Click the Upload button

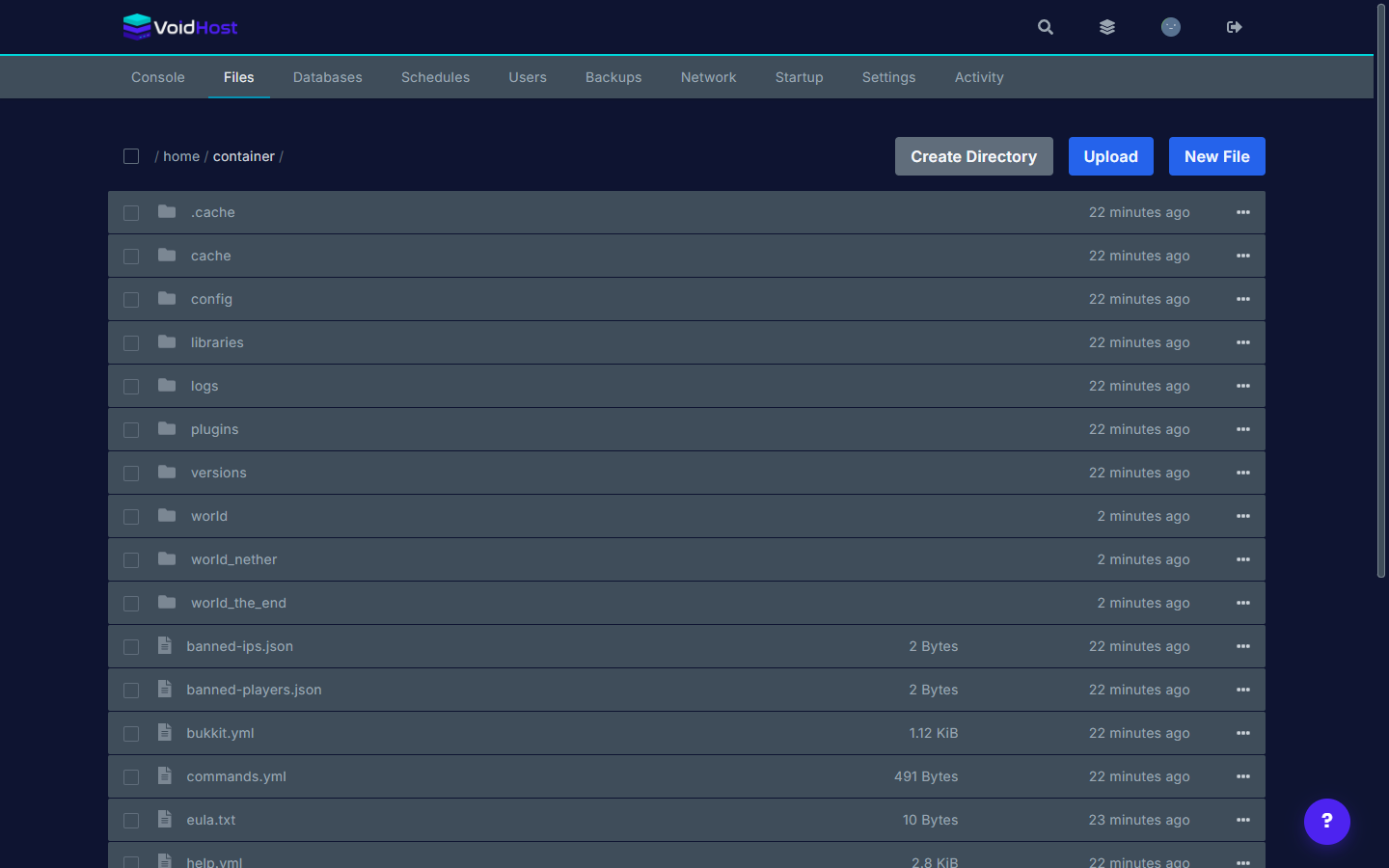click(x=1111, y=156)
